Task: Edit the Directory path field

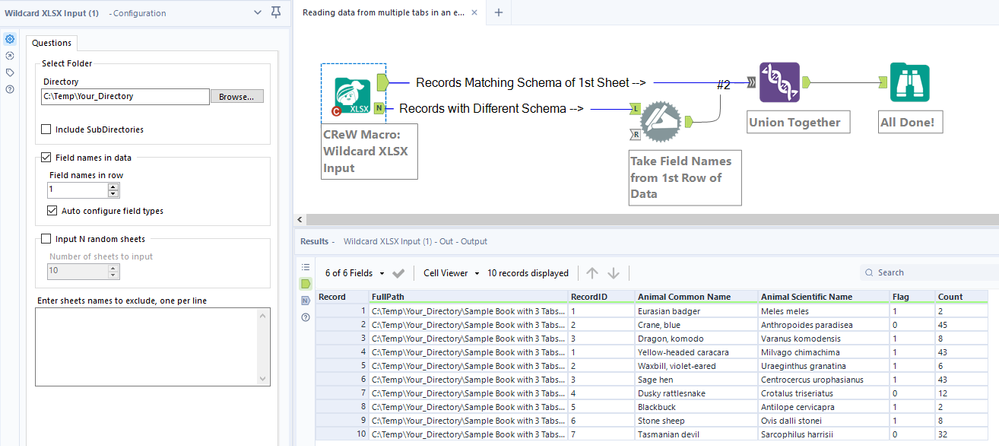Action: pos(126,96)
